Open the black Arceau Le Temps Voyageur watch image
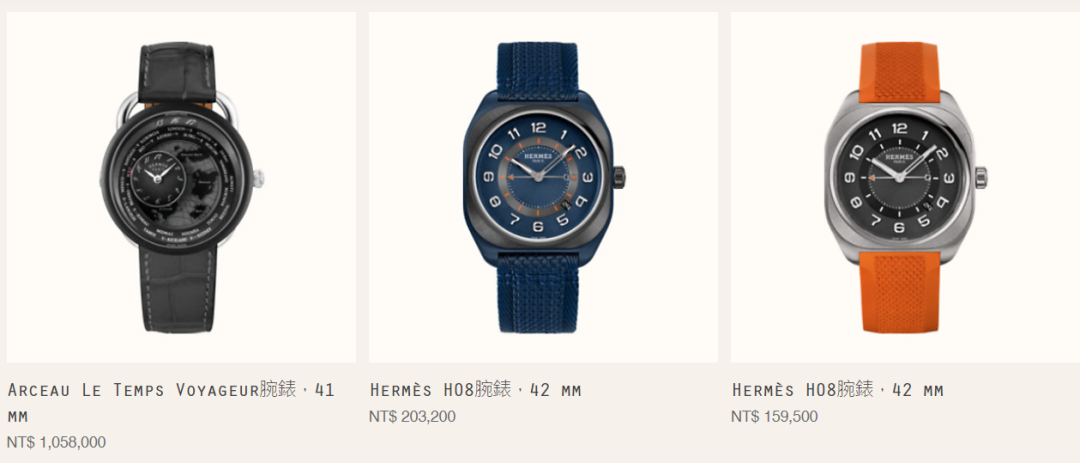Image resolution: width=1080 pixels, height=463 pixels. [x=181, y=187]
